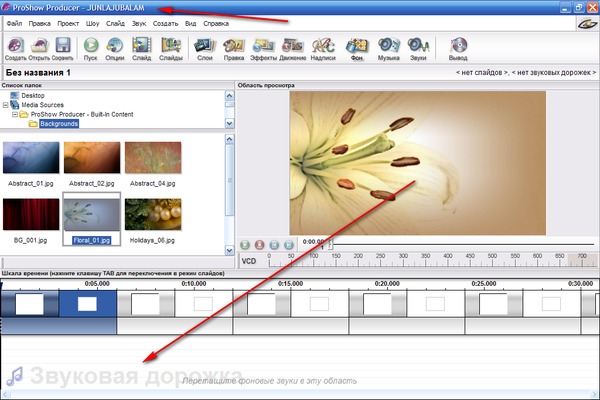
Task: Click the previous slide button under preview
Action: point(274,245)
